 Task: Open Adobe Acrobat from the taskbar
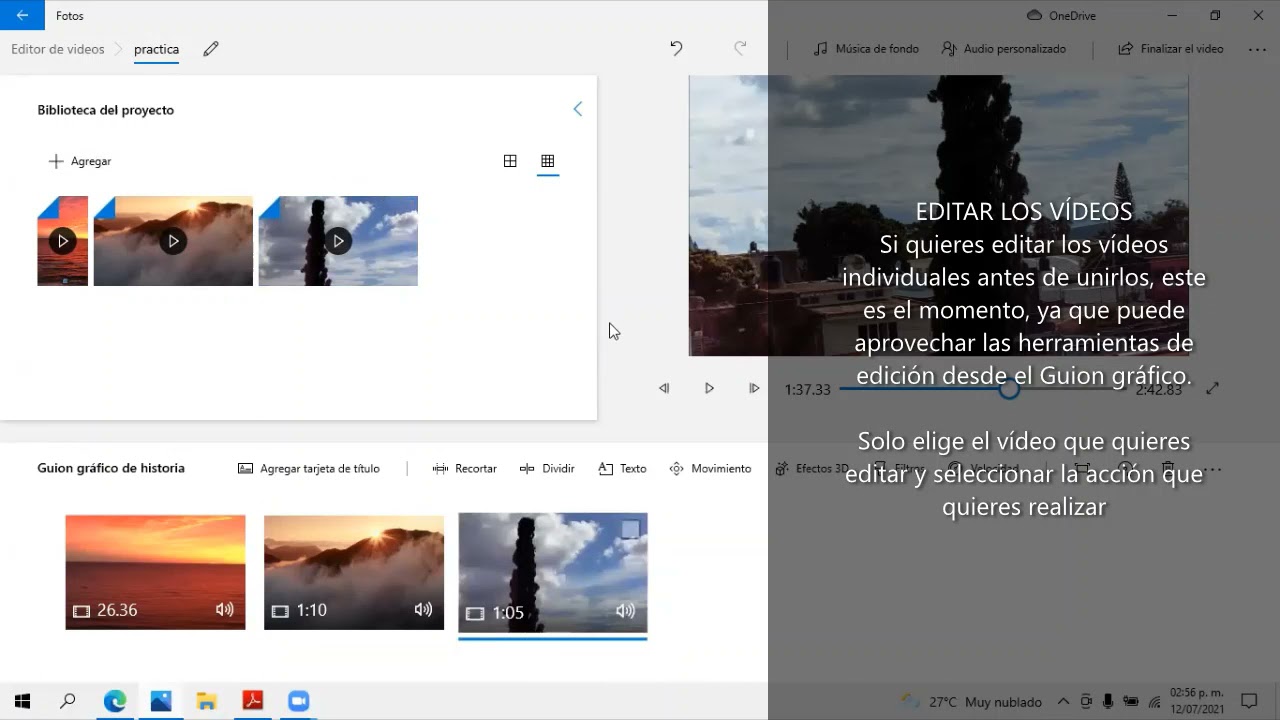coord(253,701)
